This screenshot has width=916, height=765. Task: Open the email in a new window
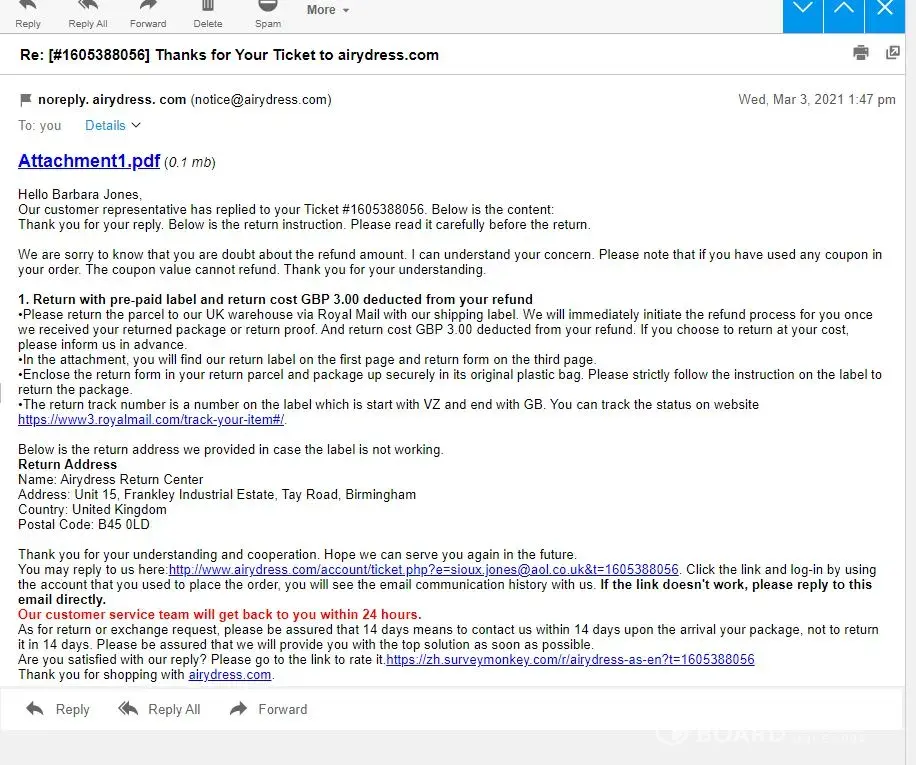click(x=893, y=53)
